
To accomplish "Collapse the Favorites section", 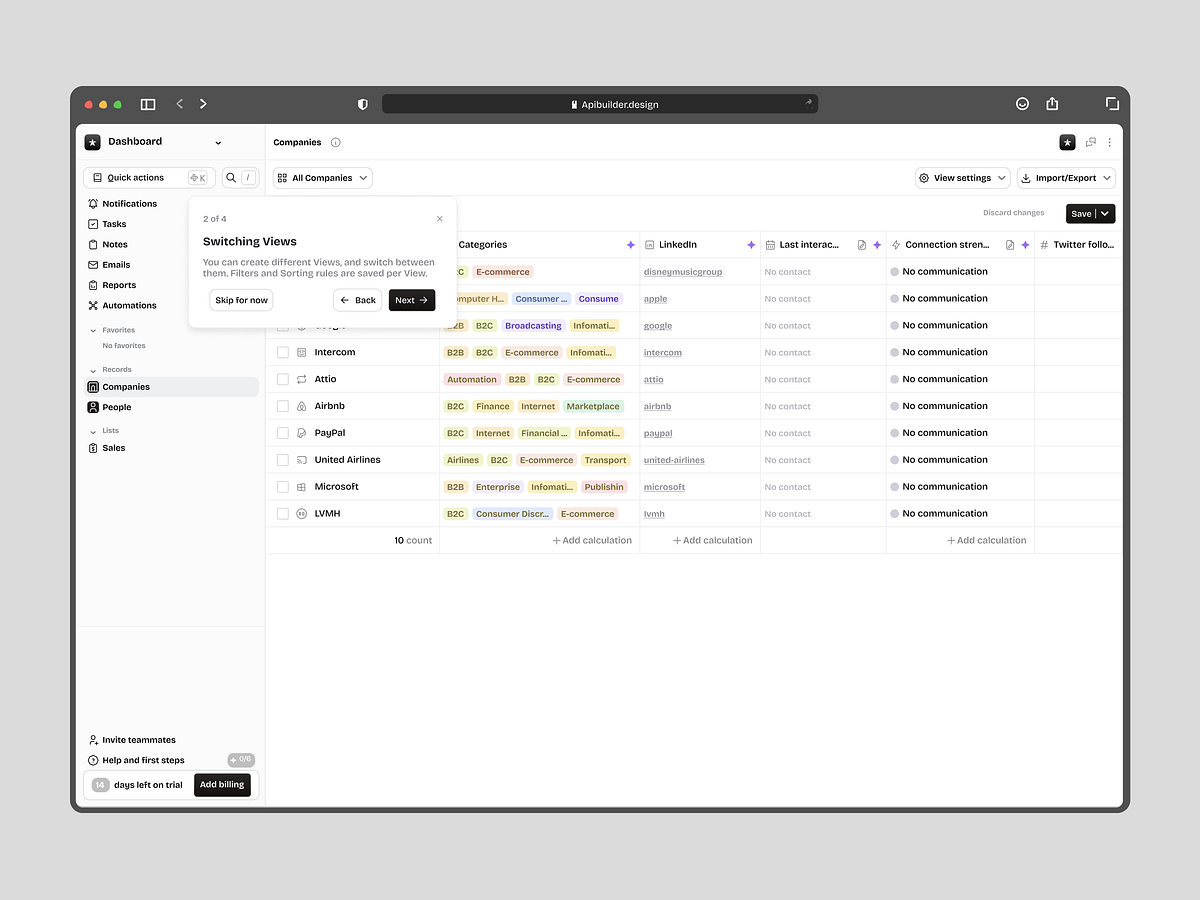I will [92, 329].
